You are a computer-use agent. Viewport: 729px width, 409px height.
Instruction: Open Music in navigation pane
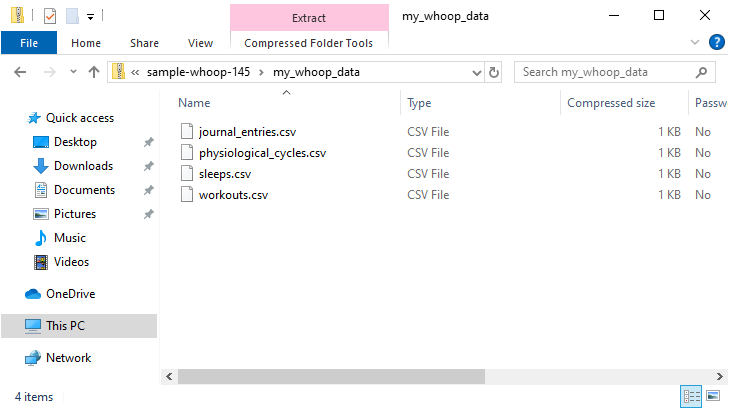pyautogui.click(x=70, y=238)
